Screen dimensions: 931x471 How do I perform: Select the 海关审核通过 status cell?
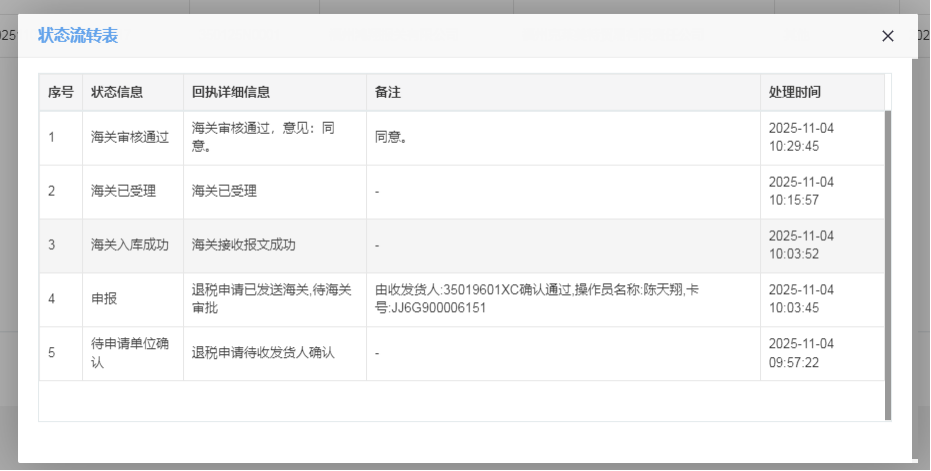pos(130,138)
